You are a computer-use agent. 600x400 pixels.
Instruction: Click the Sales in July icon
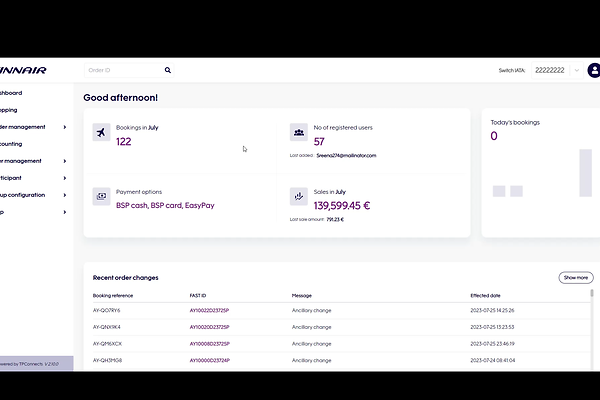click(298, 196)
